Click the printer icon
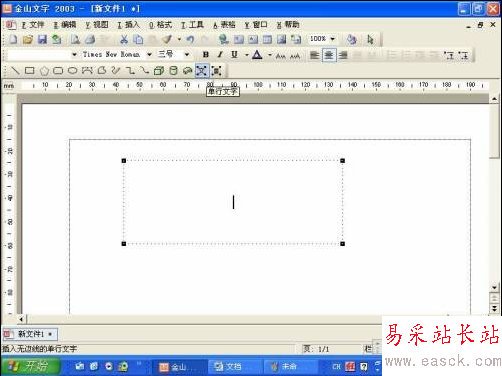This screenshot has height=376, width=502. [x=90, y=39]
